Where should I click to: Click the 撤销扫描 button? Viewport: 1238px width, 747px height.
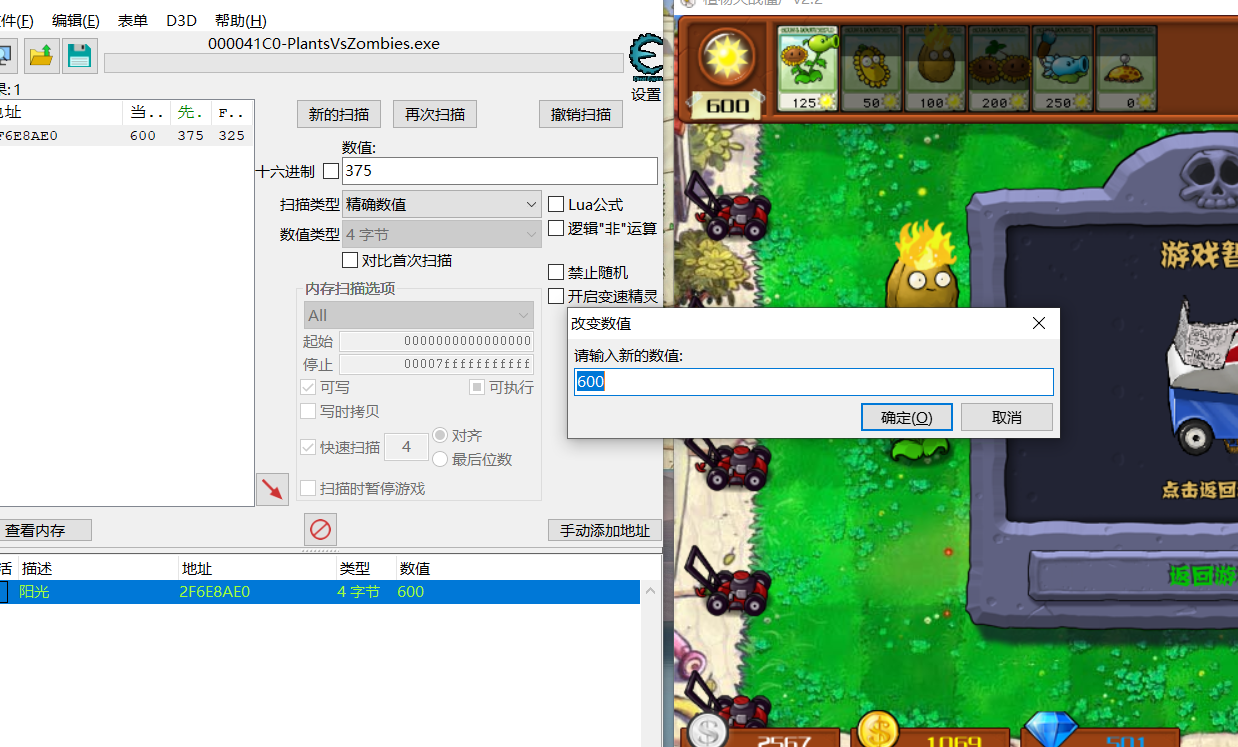(581, 114)
